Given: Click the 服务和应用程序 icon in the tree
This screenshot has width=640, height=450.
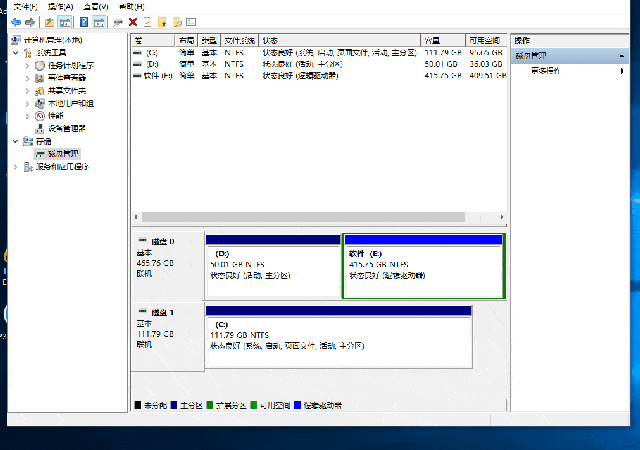Looking at the screenshot, I should coord(28,167).
